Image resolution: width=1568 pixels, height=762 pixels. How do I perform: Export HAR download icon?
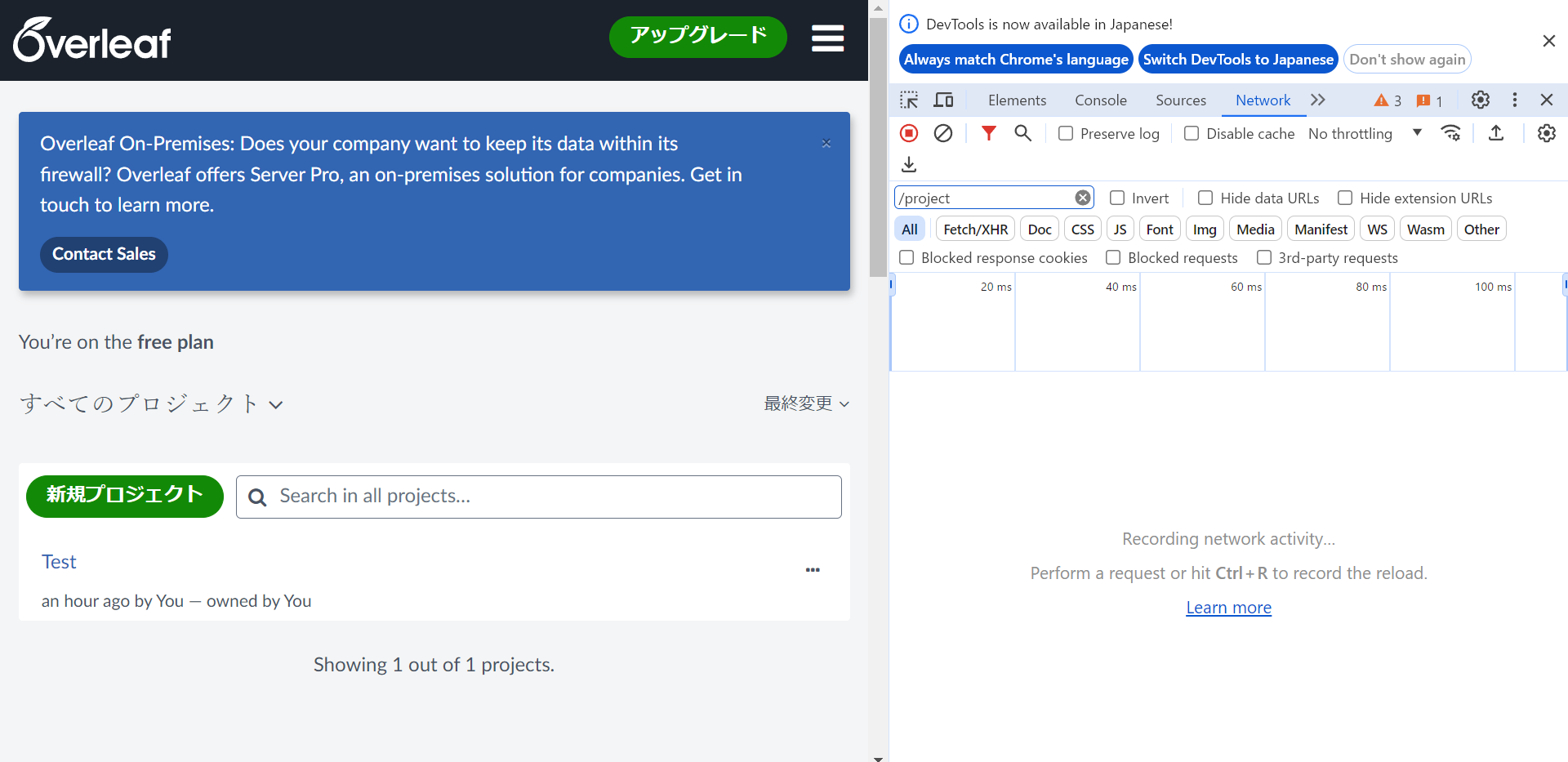tap(909, 164)
